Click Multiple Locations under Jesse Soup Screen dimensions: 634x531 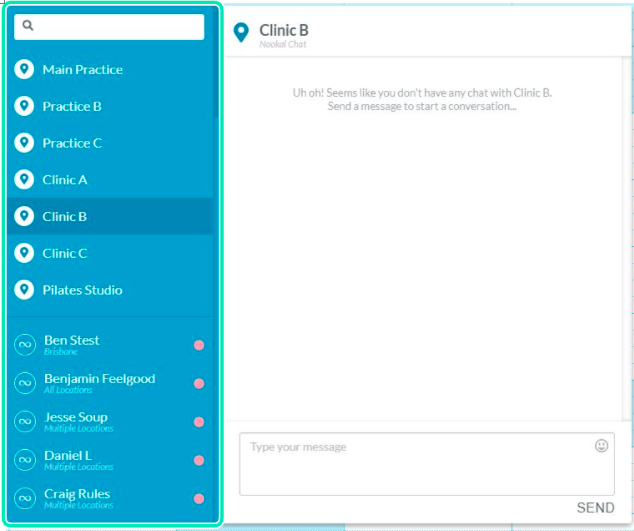point(78,428)
